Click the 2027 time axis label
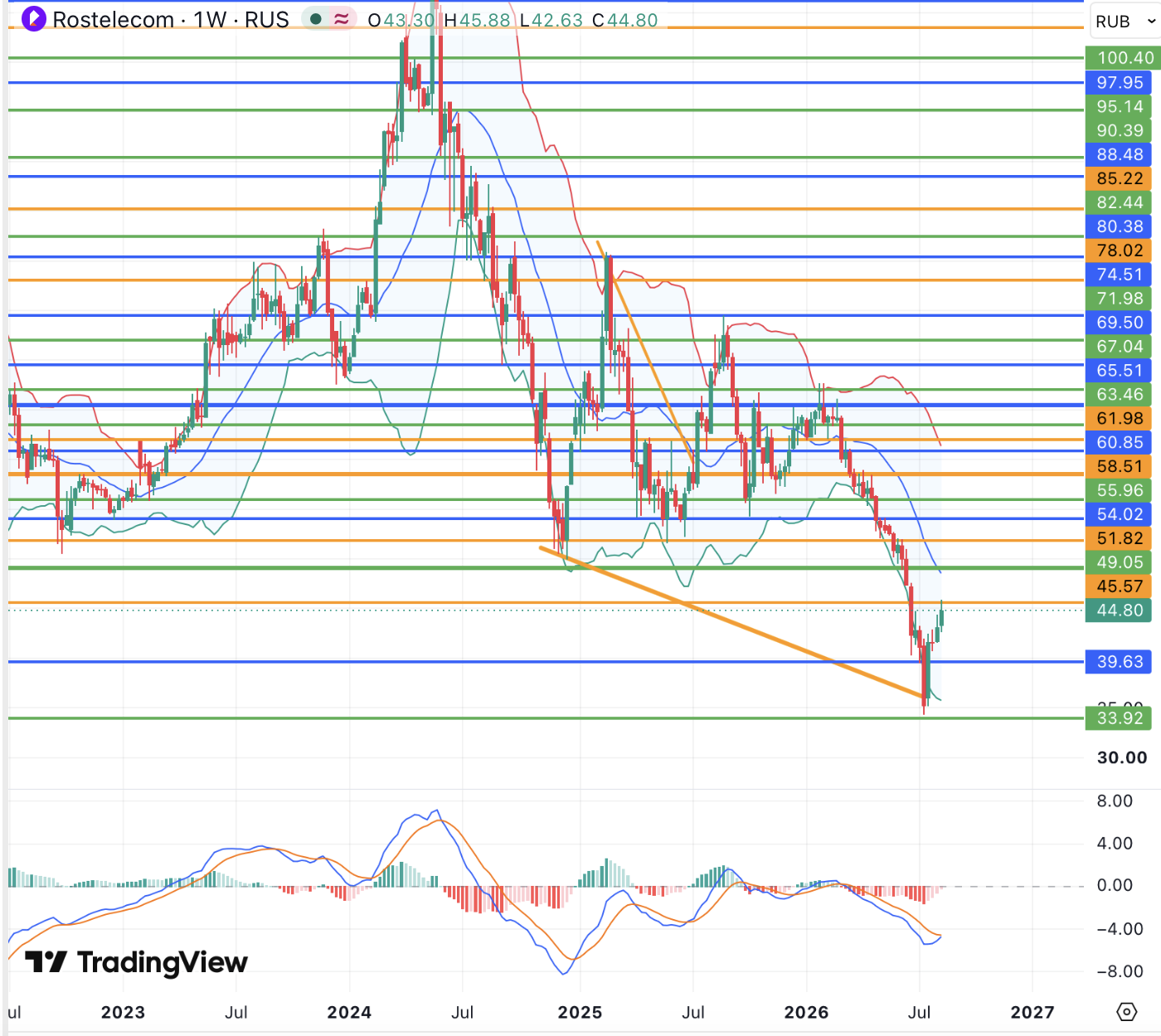This screenshot has width=1161, height=1036. point(1032,1013)
